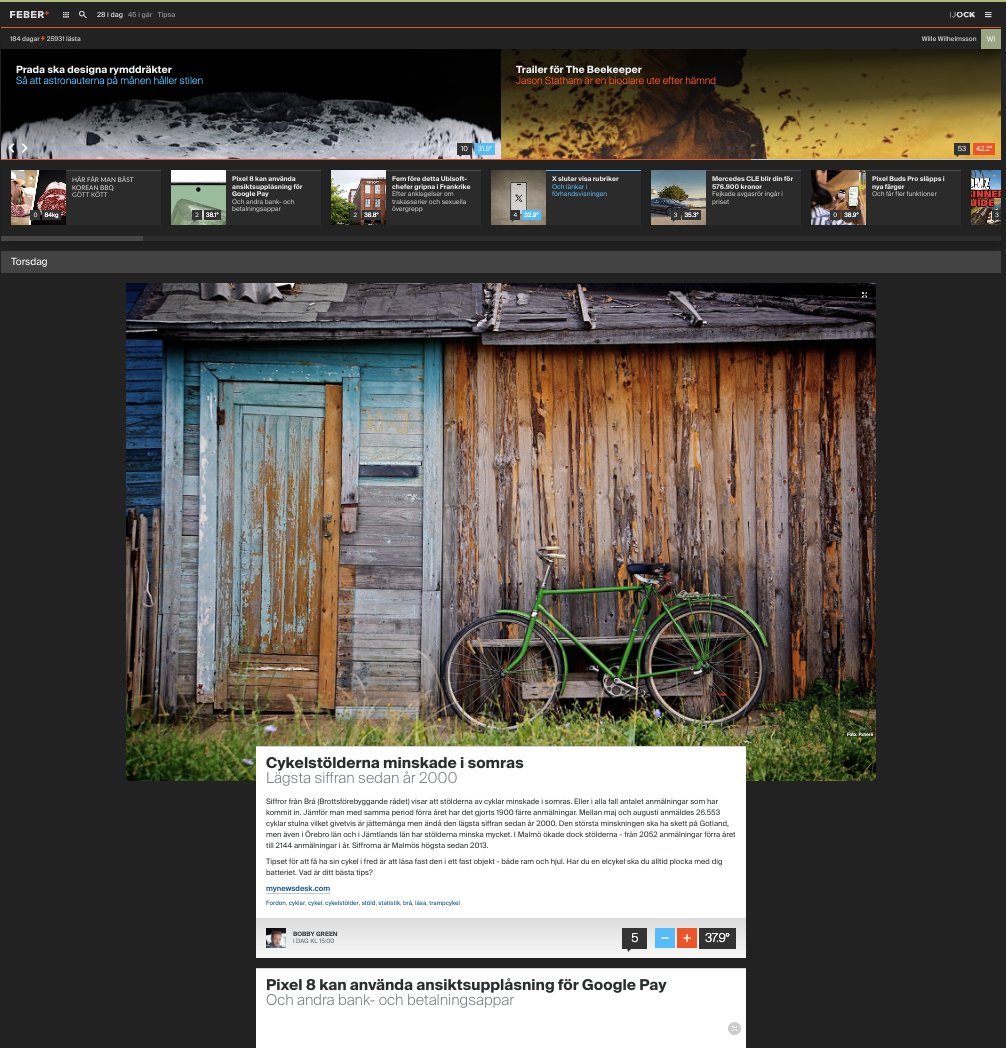Click the 37.9° temperature badge
Viewport: 1006px width, 1048px height.
click(717, 938)
